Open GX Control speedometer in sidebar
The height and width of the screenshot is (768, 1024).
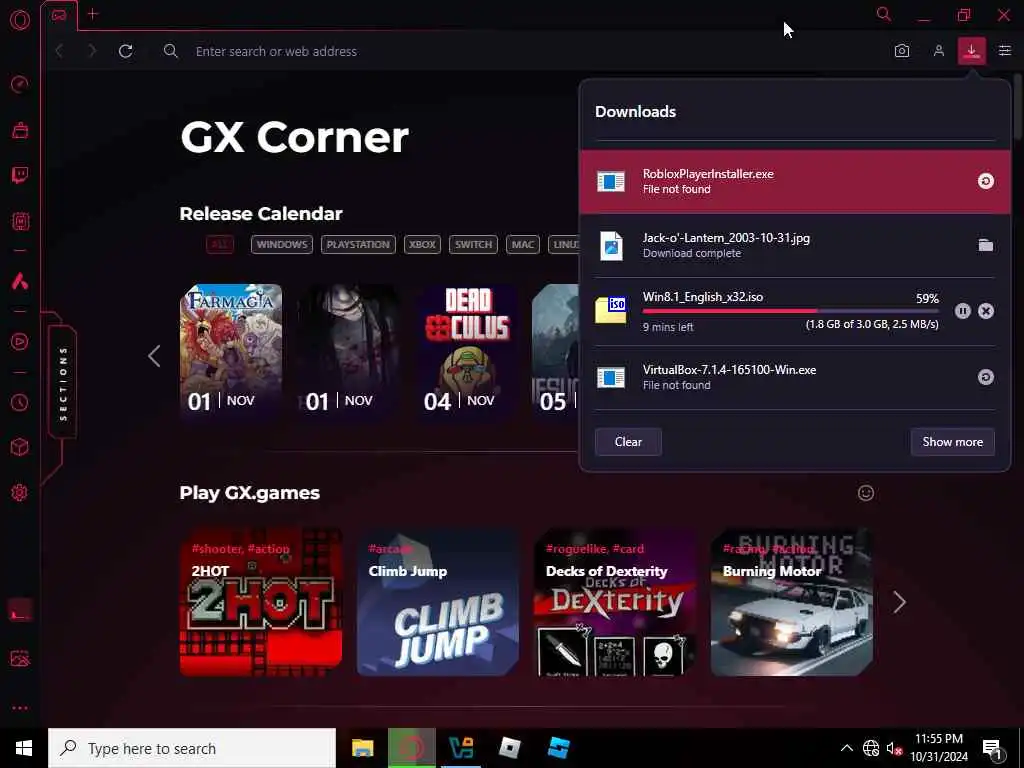click(20, 84)
